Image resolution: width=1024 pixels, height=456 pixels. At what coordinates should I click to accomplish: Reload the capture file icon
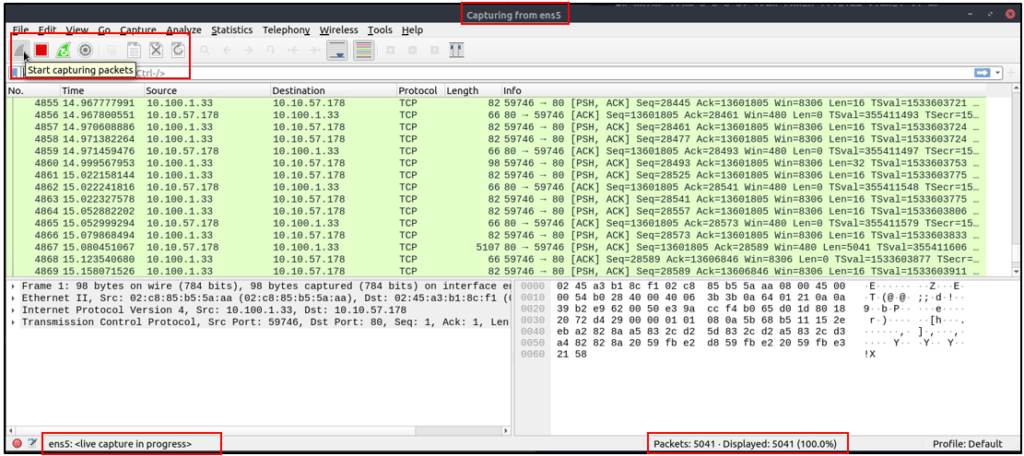tap(178, 50)
